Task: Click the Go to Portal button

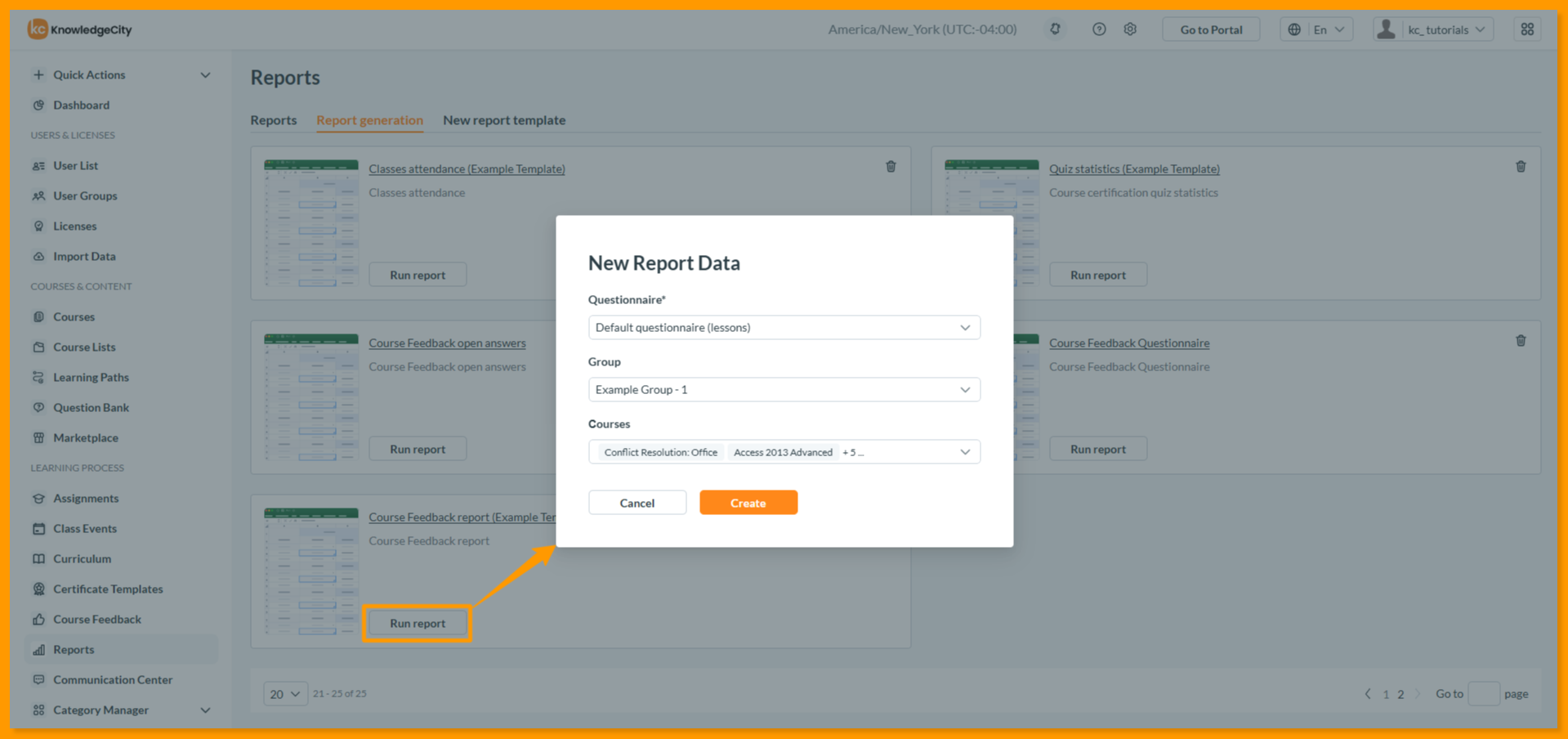Action: click(x=1211, y=29)
